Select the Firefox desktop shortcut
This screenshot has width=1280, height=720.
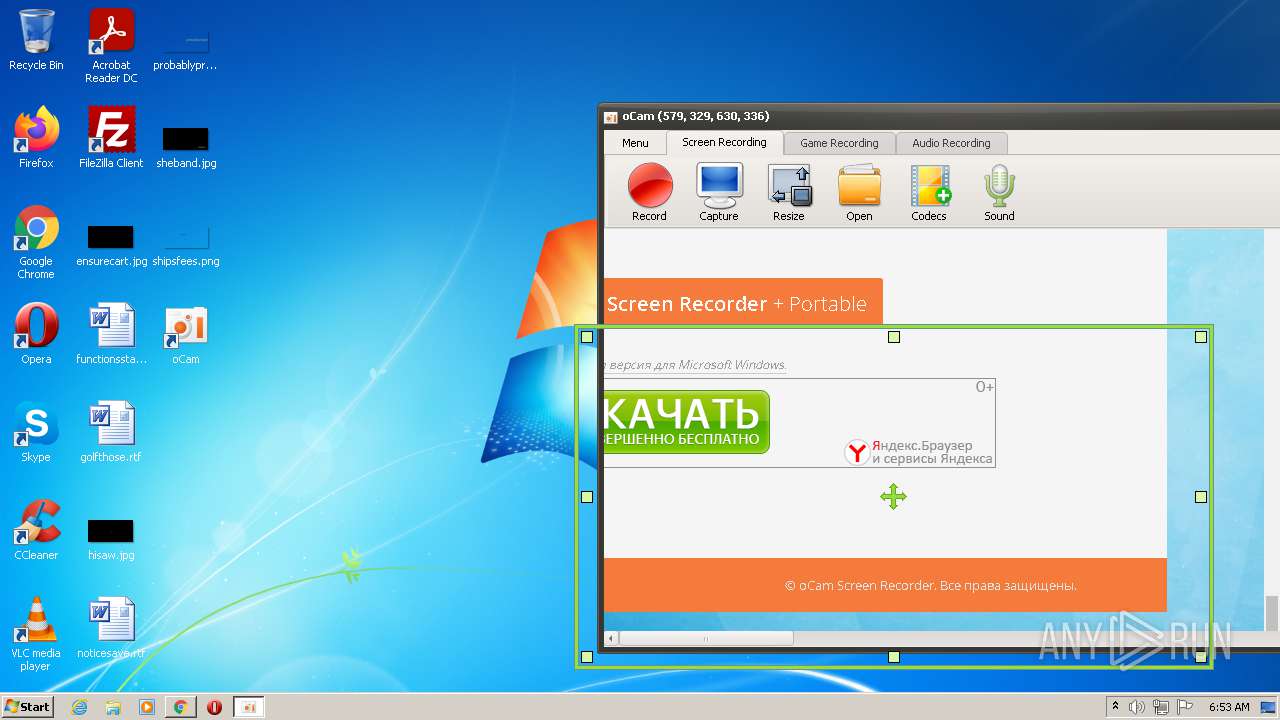[x=36, y=137]
